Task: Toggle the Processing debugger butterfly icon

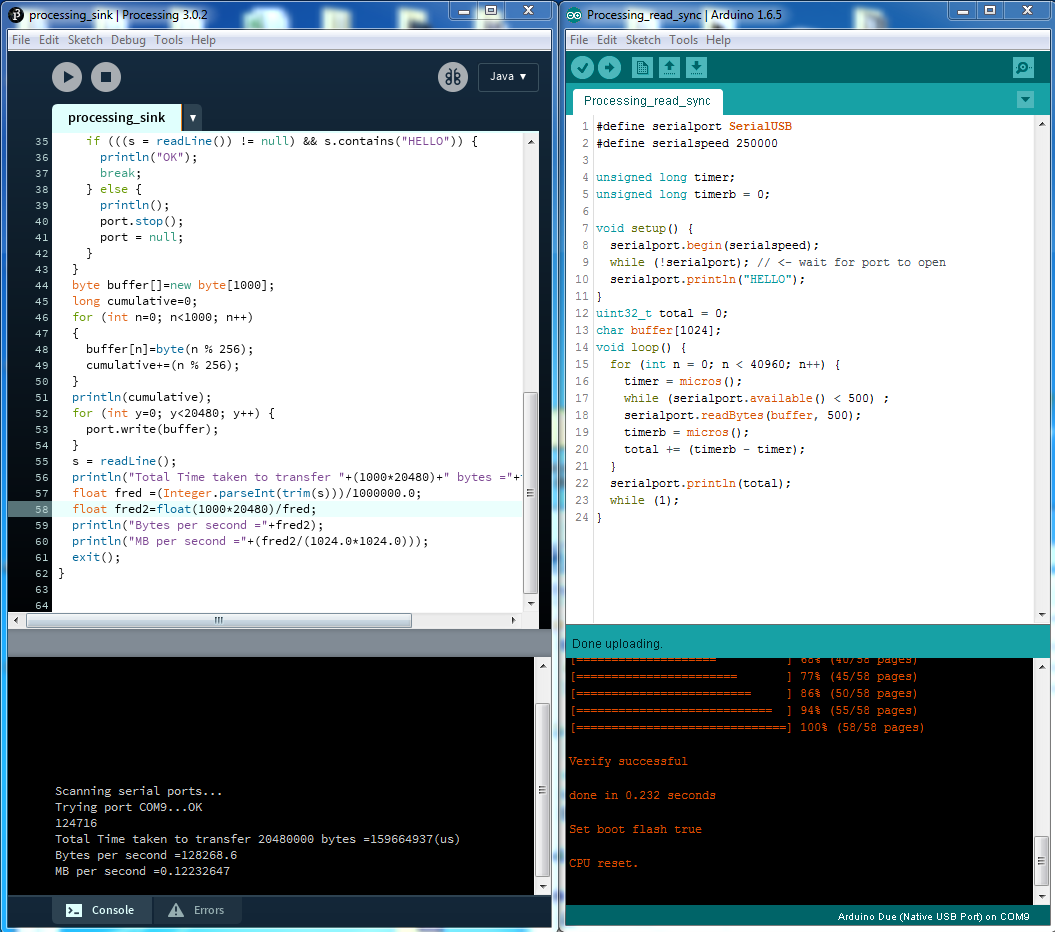Action: click(452, 77)
